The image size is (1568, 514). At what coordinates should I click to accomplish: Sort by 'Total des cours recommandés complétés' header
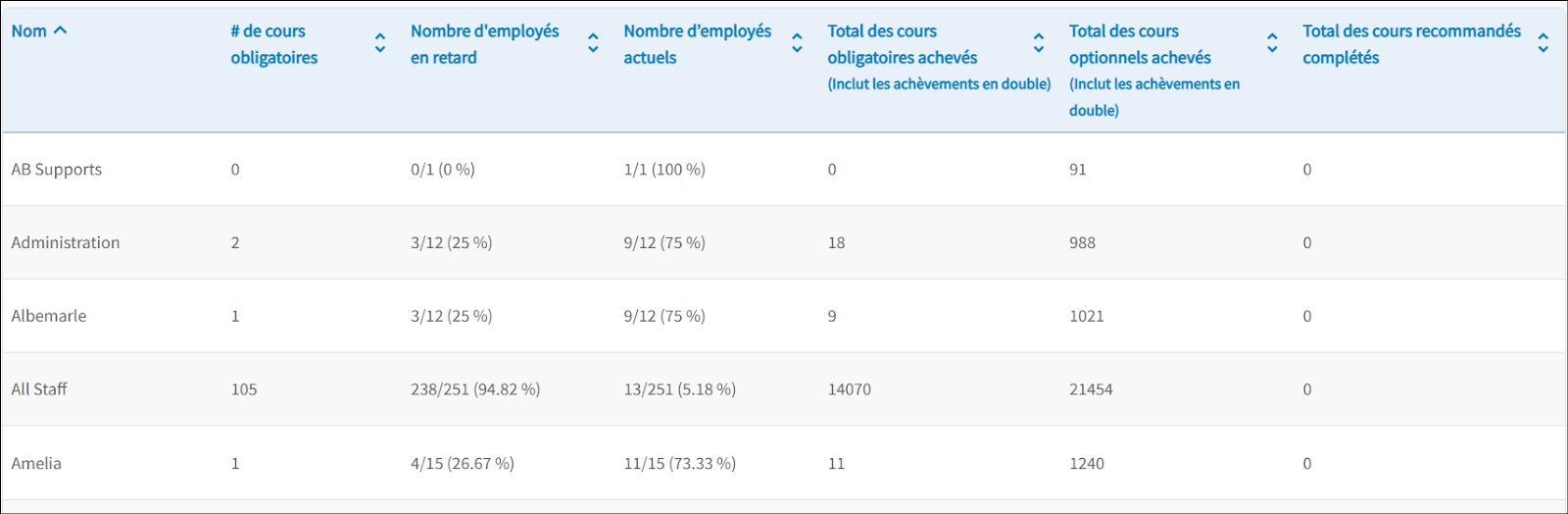pyautogui.click(x=1412, y=44)
